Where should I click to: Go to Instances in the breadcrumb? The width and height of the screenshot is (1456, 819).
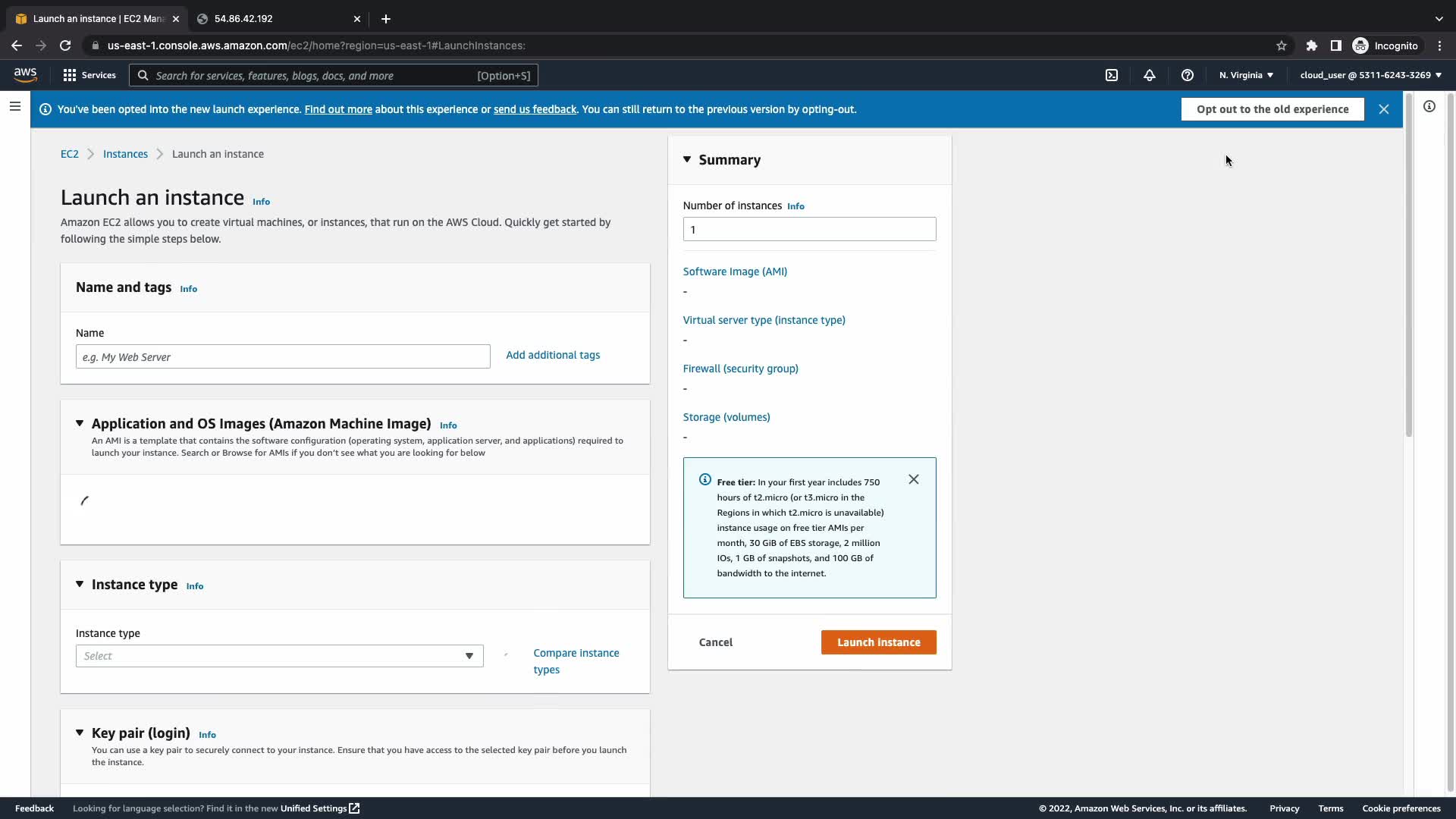[x=125, y=154]
